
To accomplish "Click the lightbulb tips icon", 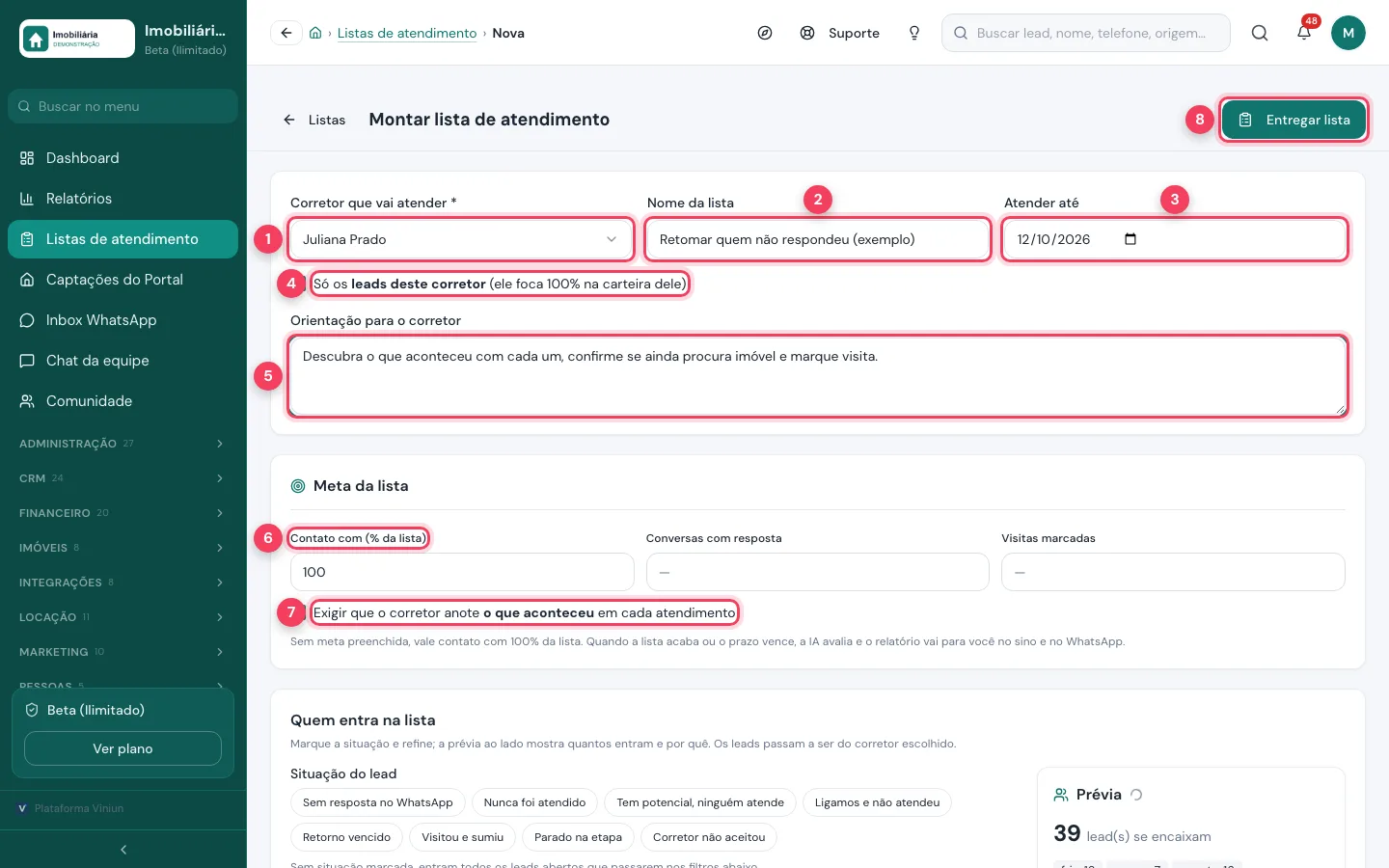I will click(914, 33).
